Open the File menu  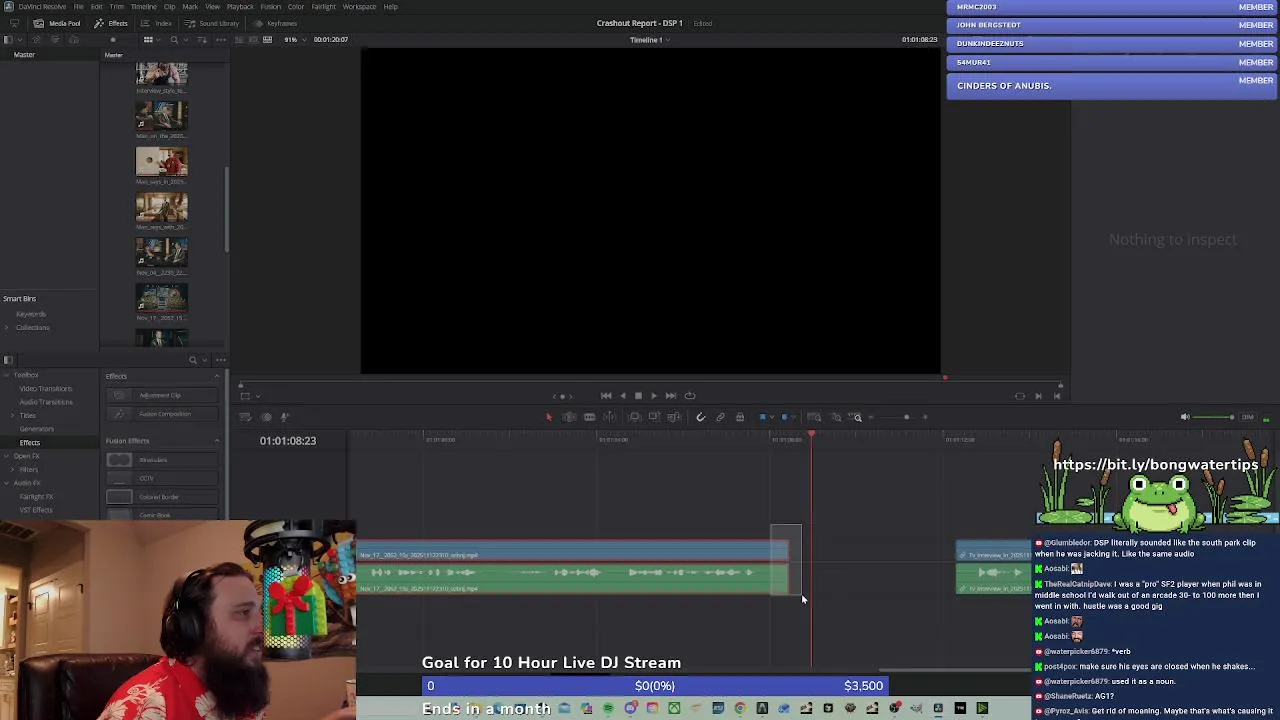(78, 7)
